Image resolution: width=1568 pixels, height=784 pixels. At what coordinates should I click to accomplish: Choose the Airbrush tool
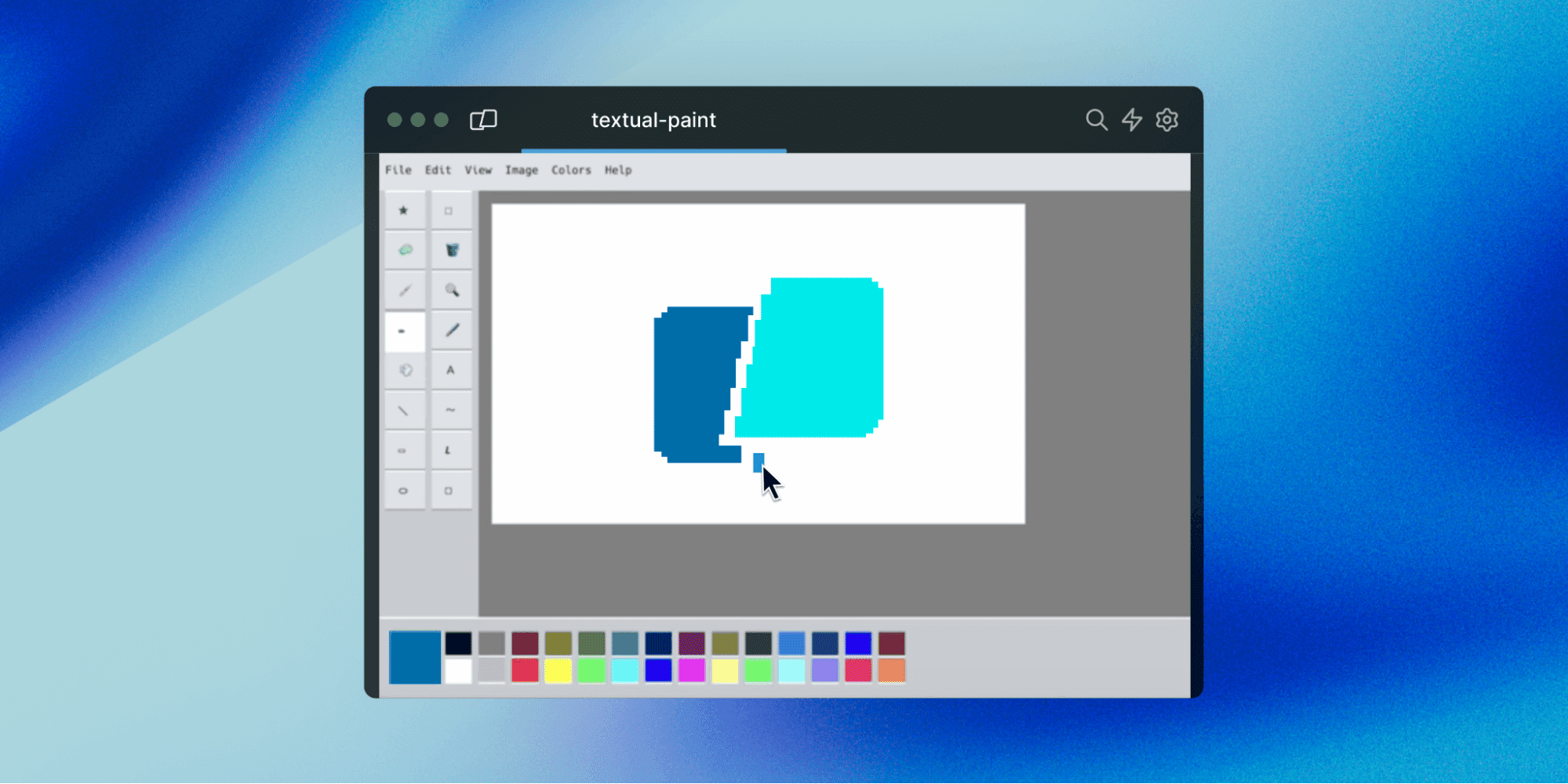(405, 369)
